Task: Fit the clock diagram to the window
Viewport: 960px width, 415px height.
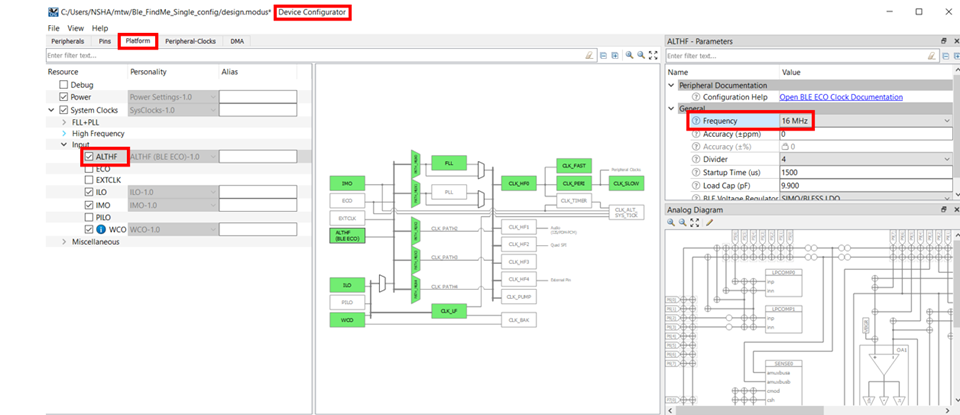Action: click(653, 55)
